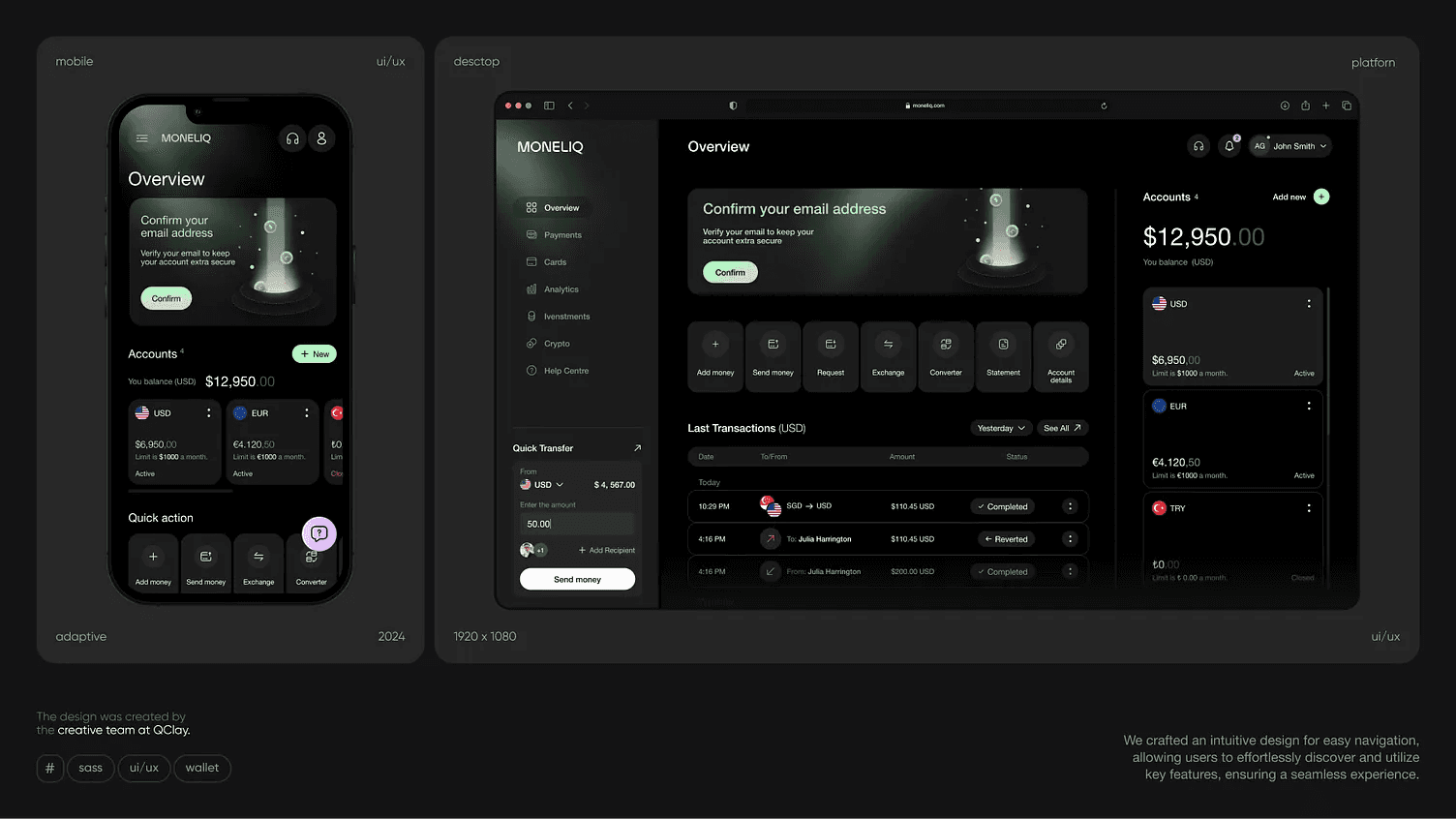The width and height of the screenshot is (1456, 819).
Task: Open Cards from the sidebar
Action: [546, 261]
